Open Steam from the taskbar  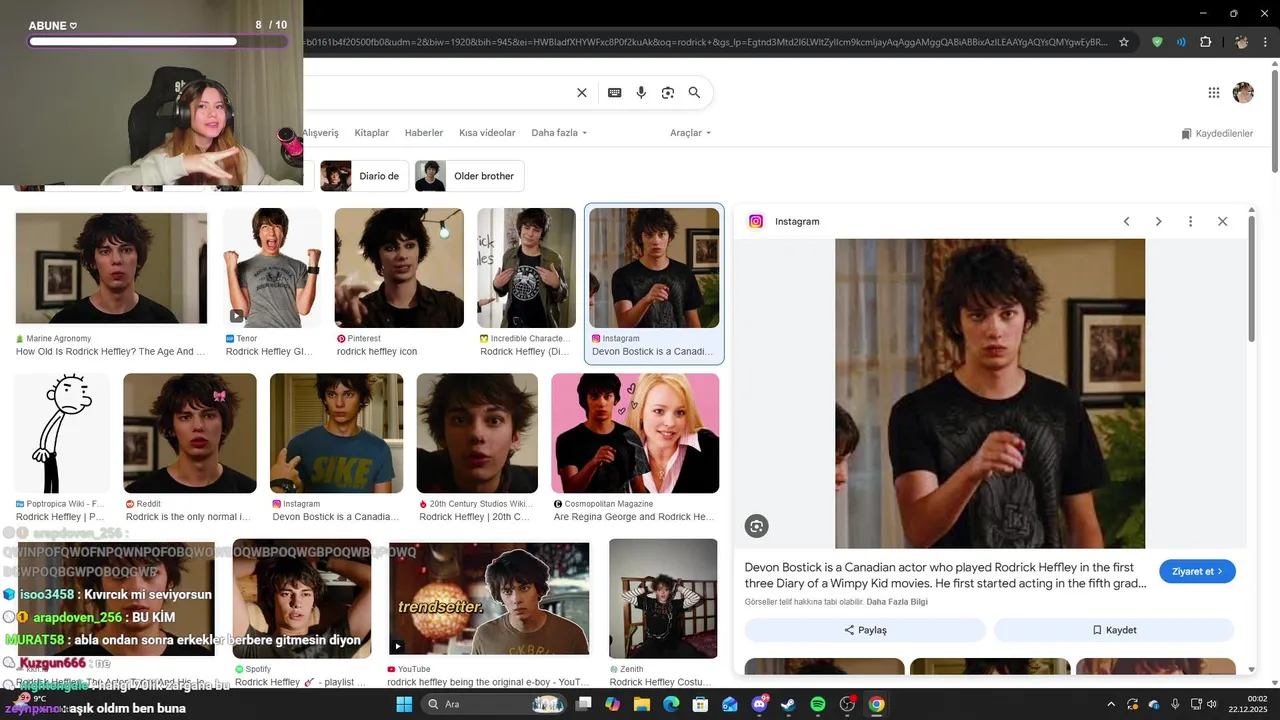788,704
